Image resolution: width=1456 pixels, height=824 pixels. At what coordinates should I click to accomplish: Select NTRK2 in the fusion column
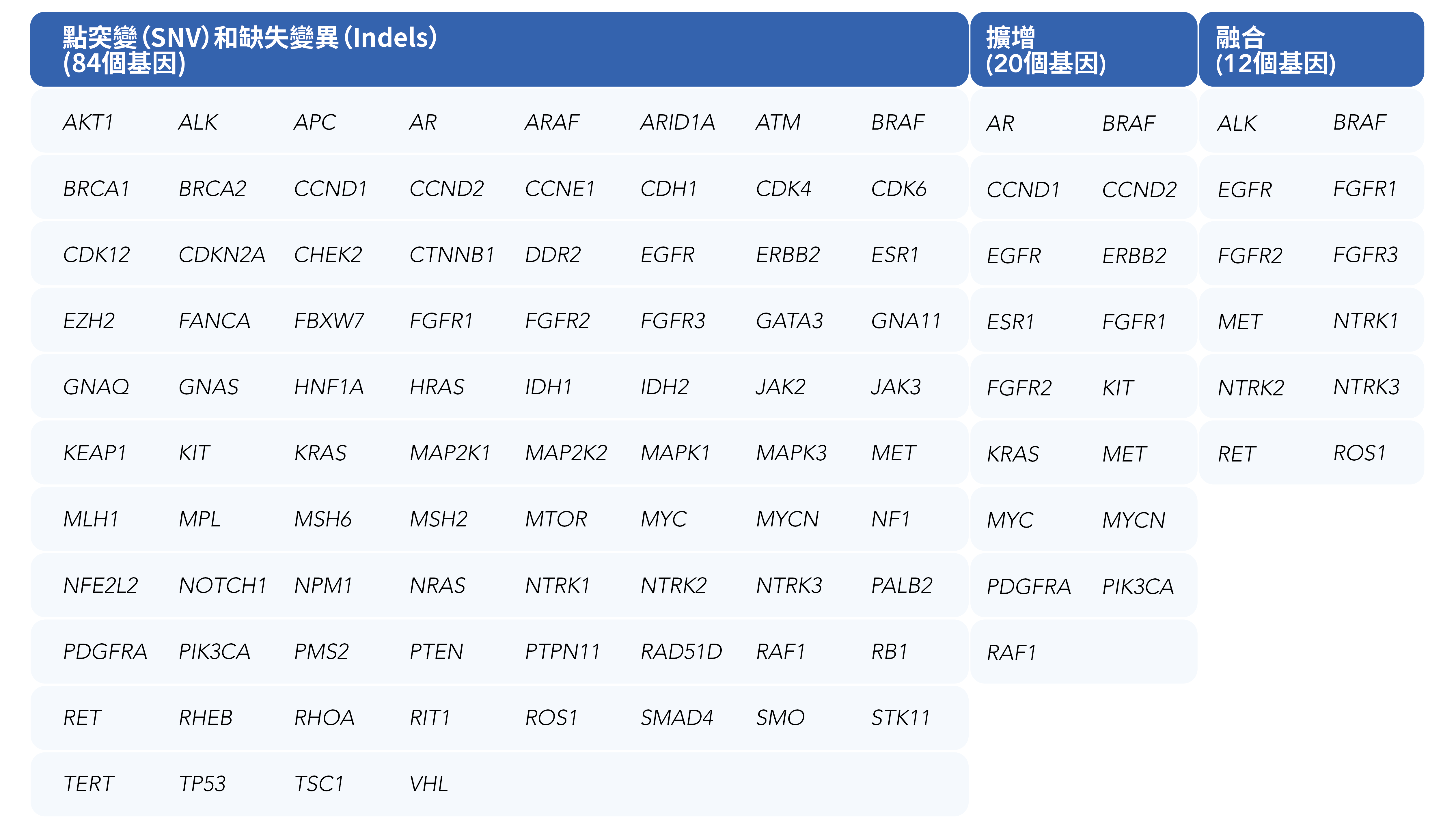[1250, 388]
